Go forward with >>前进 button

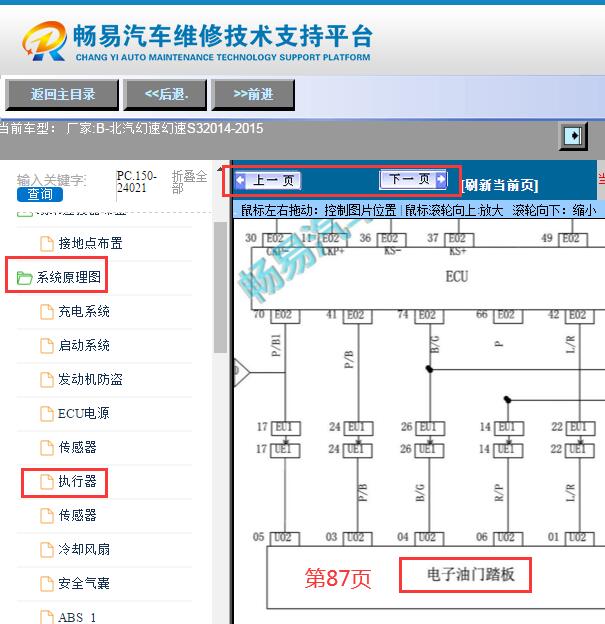coord(253,95)
